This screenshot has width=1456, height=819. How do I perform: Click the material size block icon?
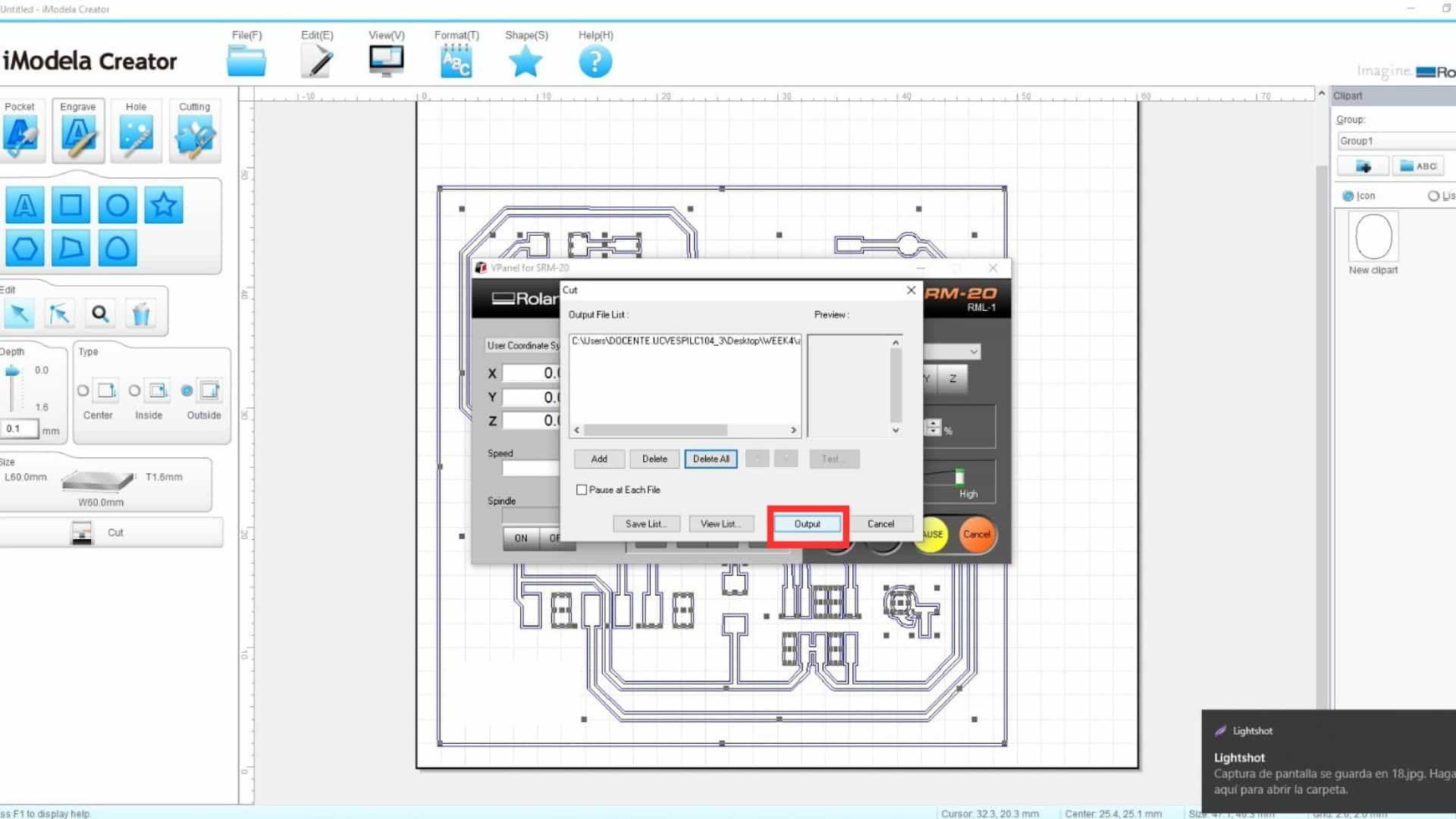[97, 481]
